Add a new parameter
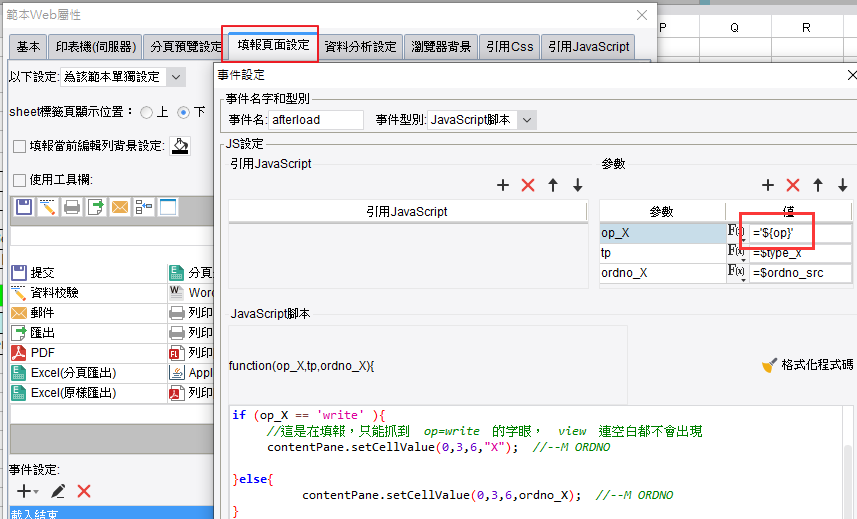 tap(768, 185)
